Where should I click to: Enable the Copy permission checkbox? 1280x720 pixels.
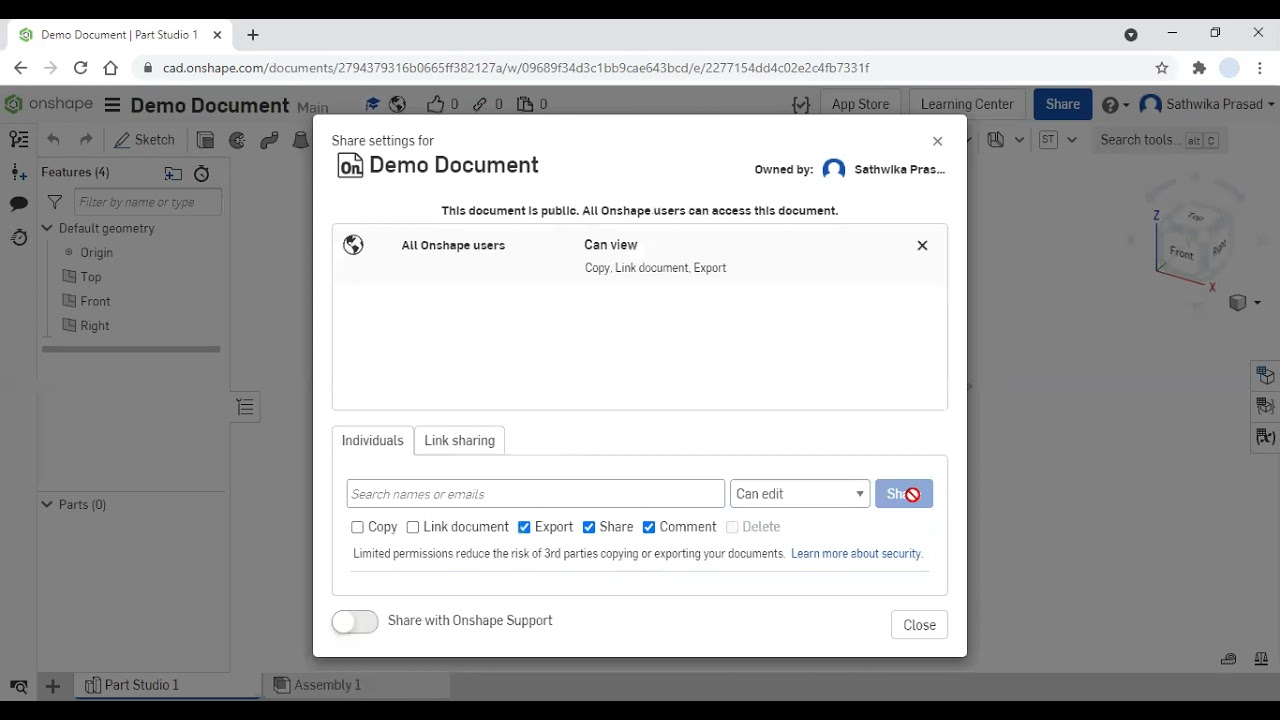click(358, 527)
